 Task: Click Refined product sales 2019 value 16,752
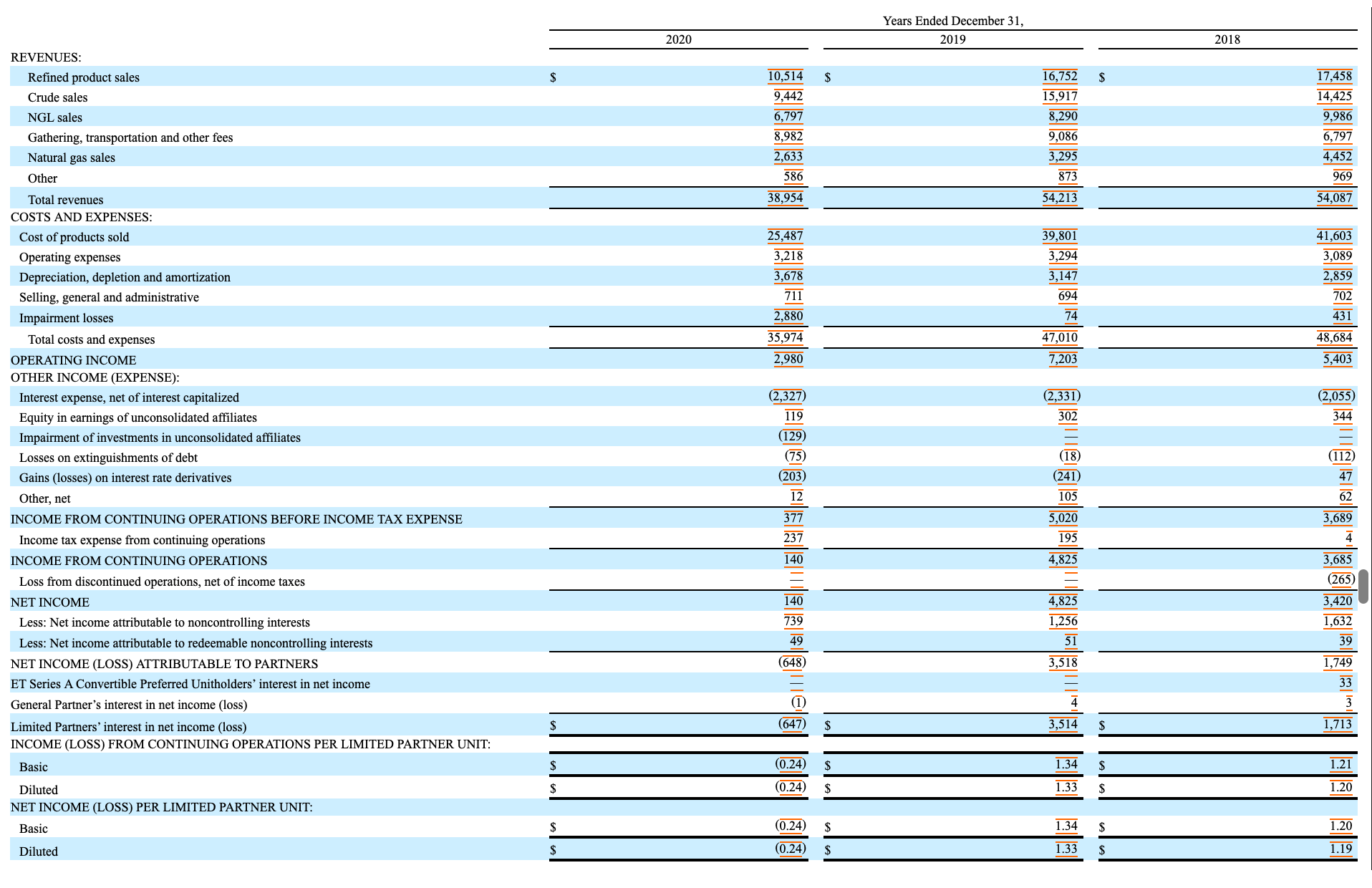coord(1059,76)
